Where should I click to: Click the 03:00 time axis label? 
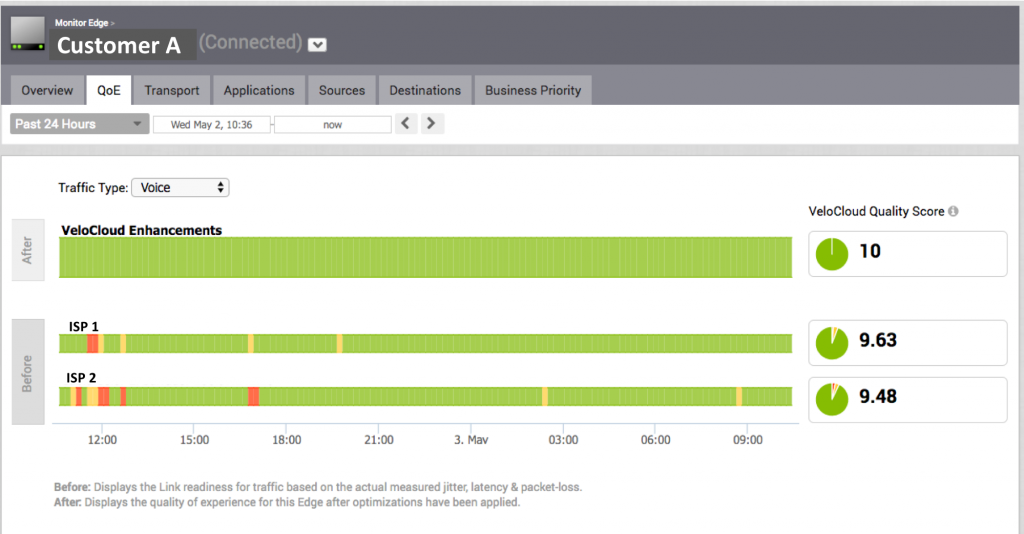[x=563, y=440]
